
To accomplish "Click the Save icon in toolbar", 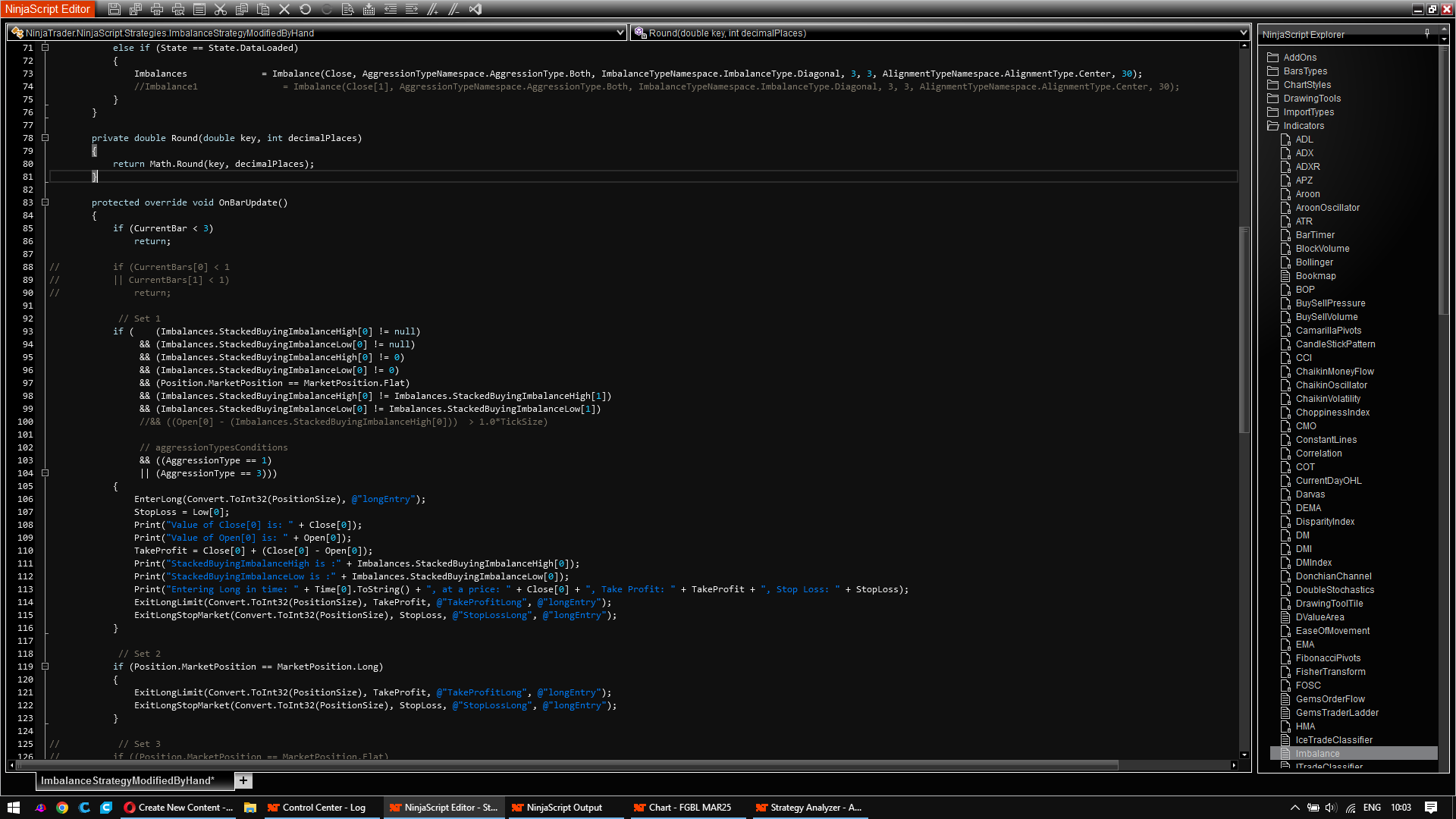I will click(115, 9).
